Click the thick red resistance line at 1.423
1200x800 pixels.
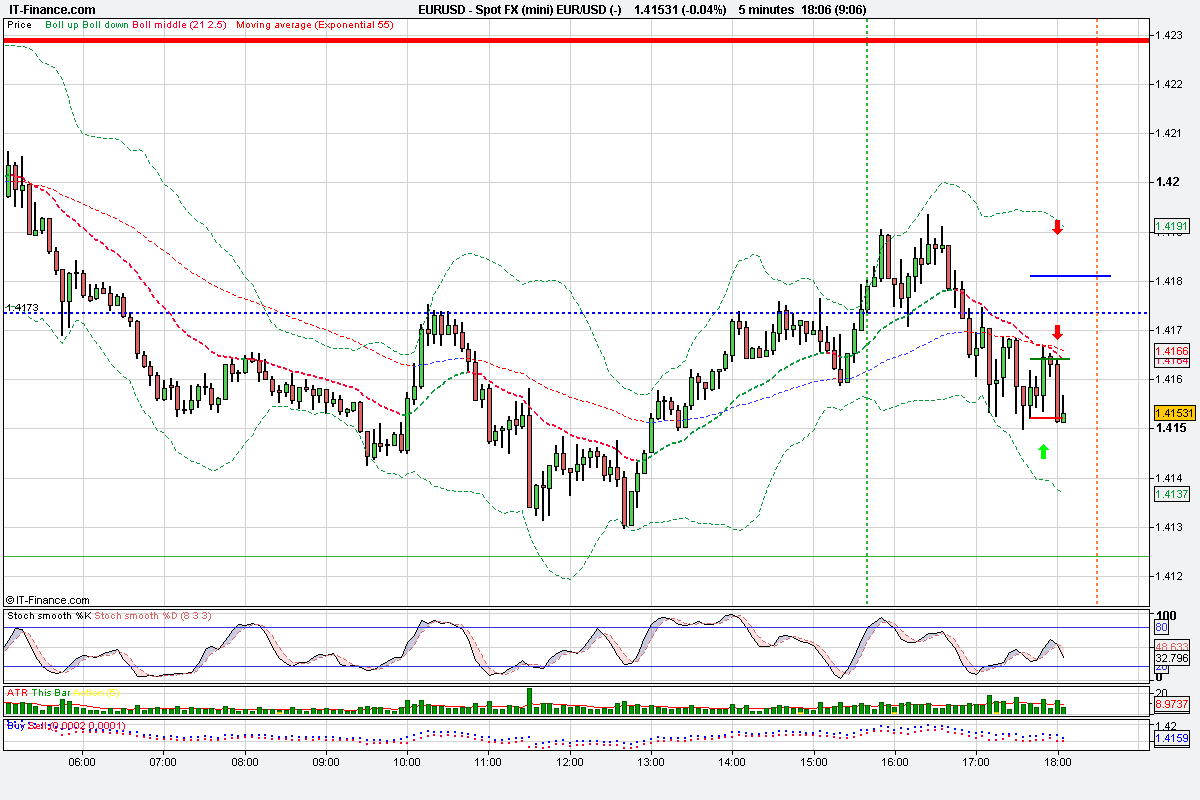(x=575, y=40)
